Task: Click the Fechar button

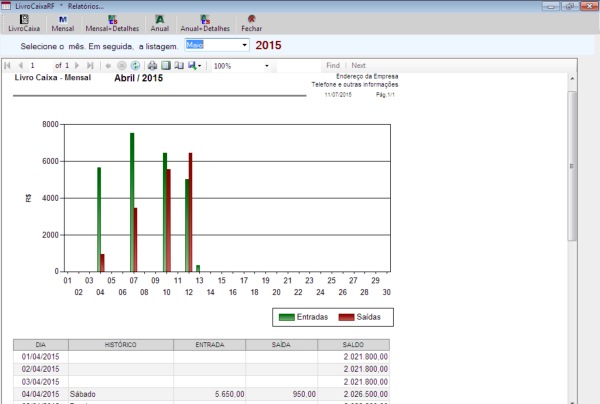Action: [252, 23]
